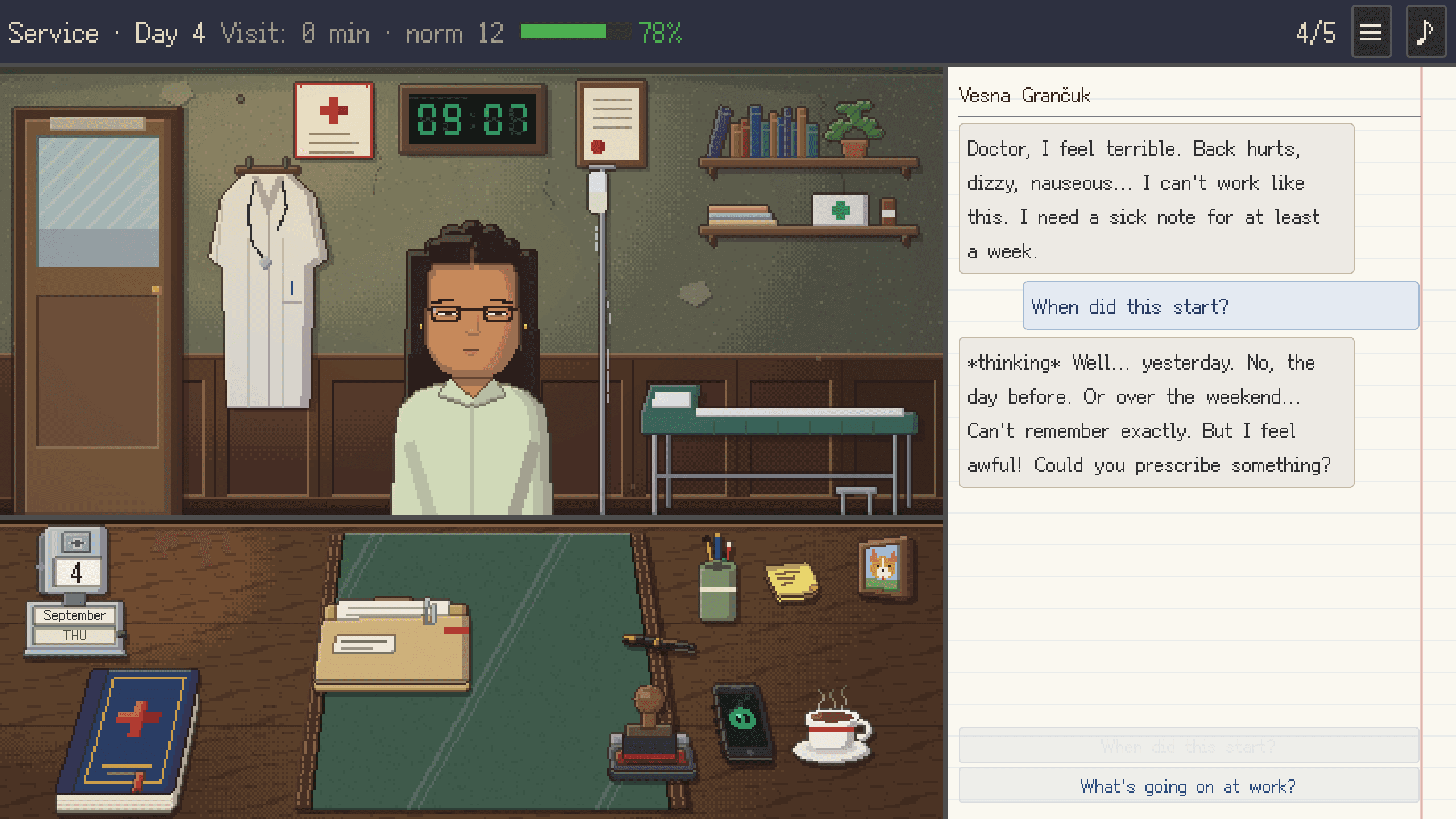Click the office door
The height and width of the screenshot is (819, 1456).
98,310
